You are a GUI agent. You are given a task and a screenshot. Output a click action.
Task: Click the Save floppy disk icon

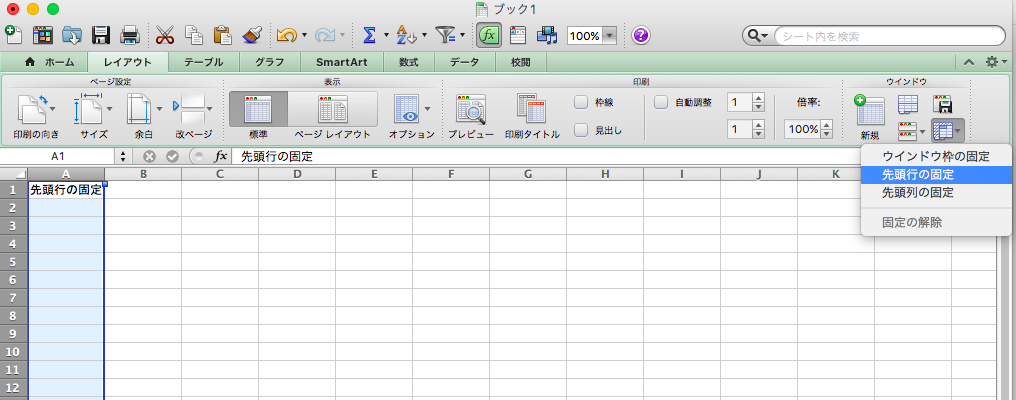(x=101, y=35)
